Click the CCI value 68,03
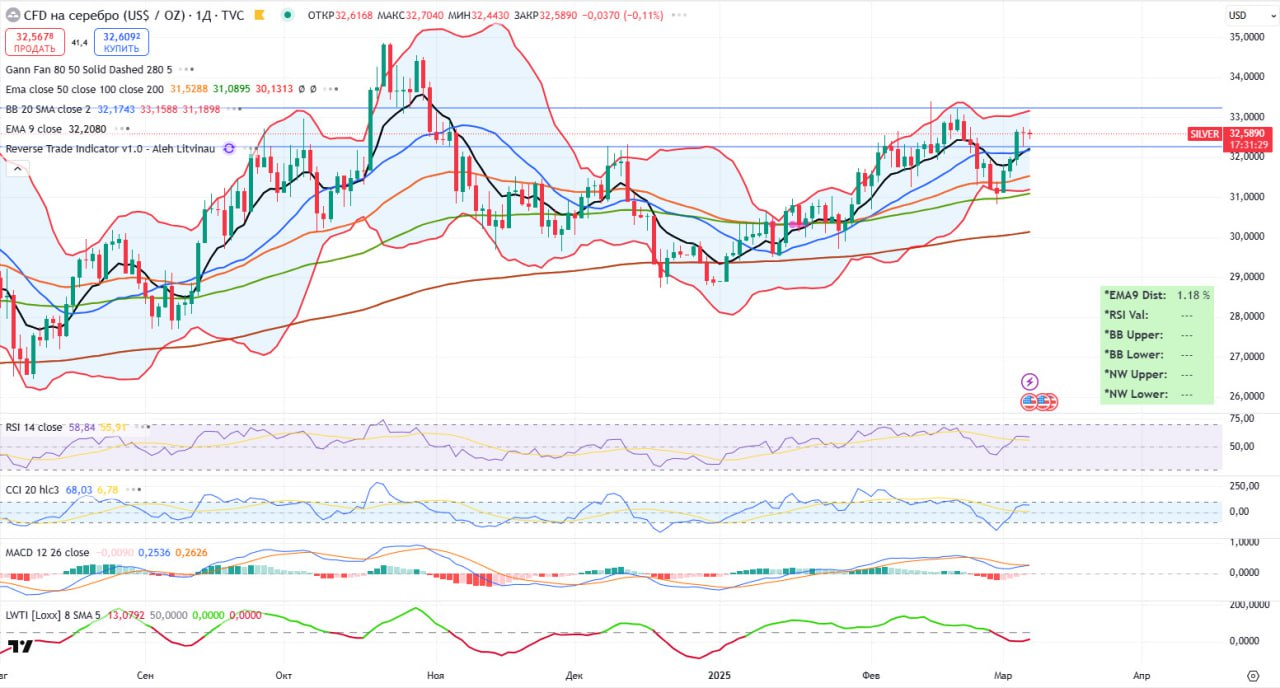This screenshot has width=1280, height=688. point(79,490)
